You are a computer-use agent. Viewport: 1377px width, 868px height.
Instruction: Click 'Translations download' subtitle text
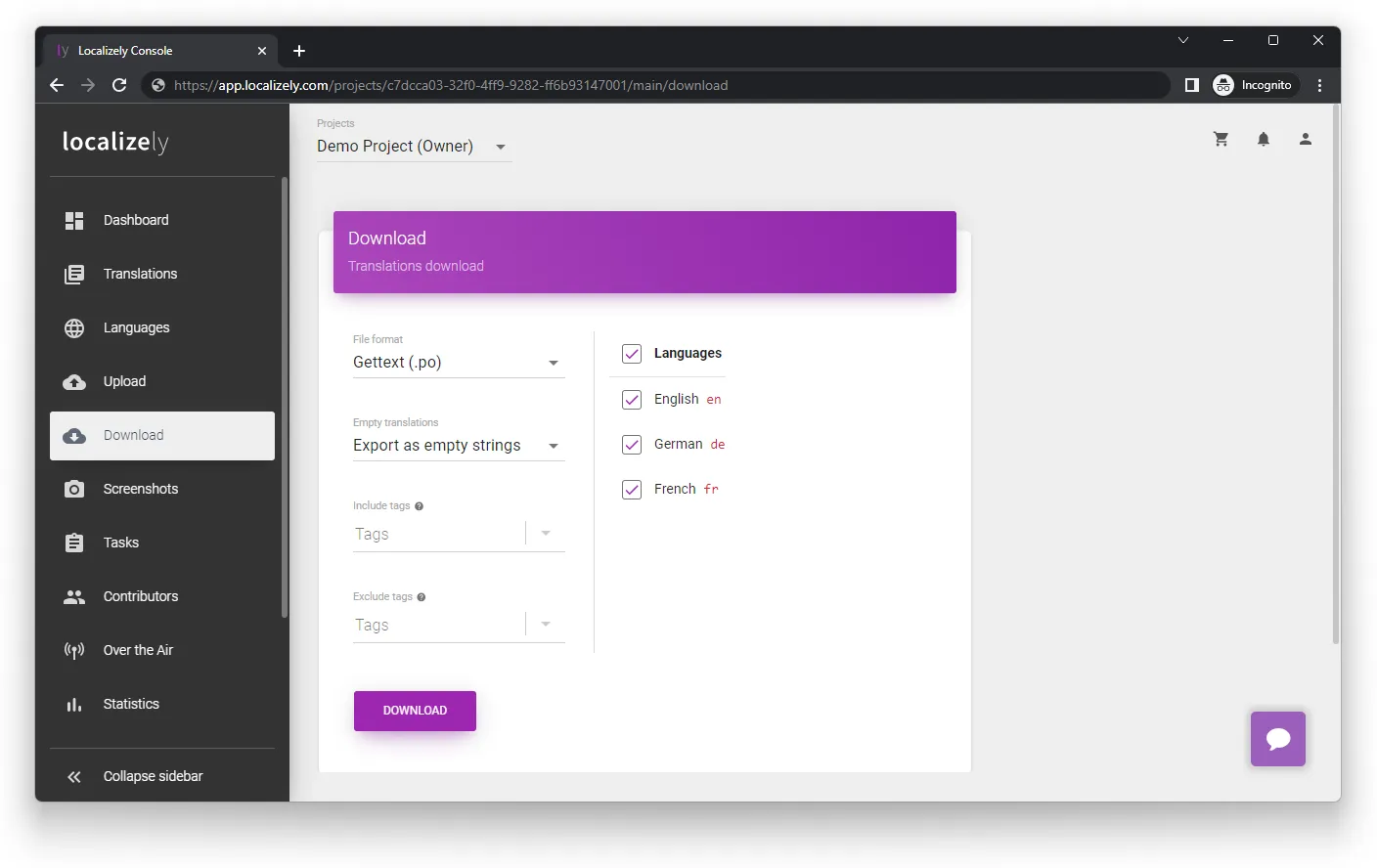point(416,267)
